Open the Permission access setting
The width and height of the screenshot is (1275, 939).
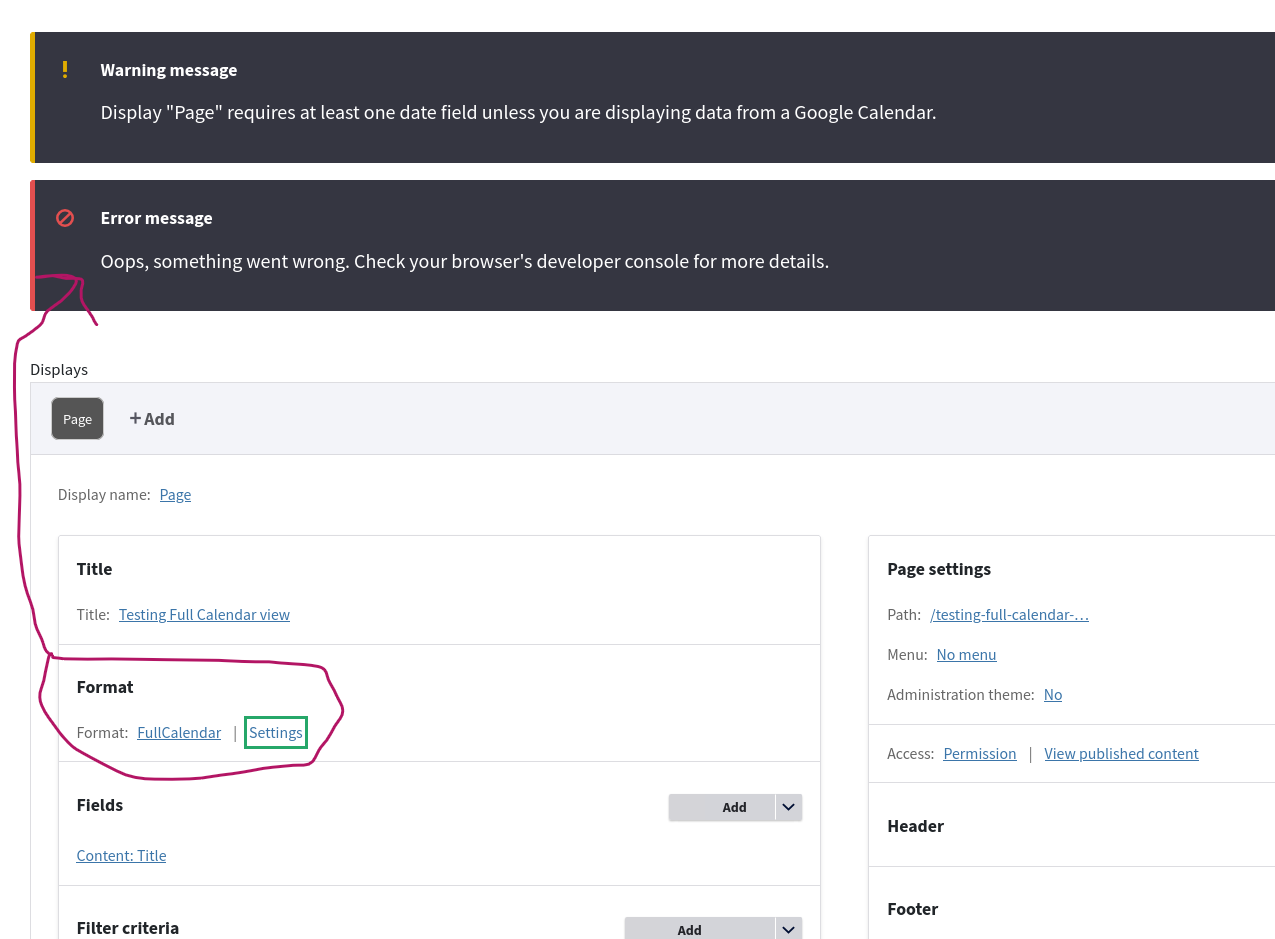point(979,753)
